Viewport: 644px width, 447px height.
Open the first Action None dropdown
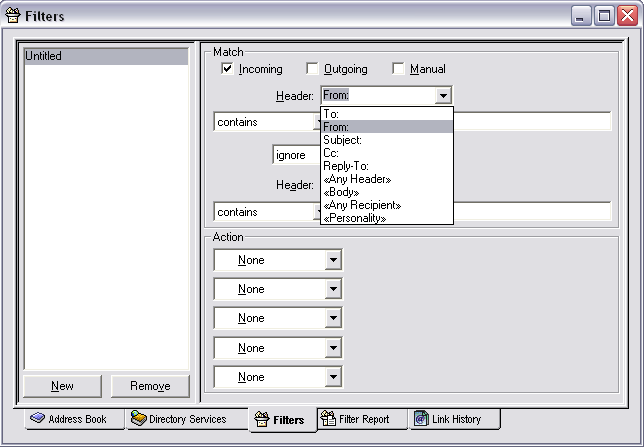(333, 260)
